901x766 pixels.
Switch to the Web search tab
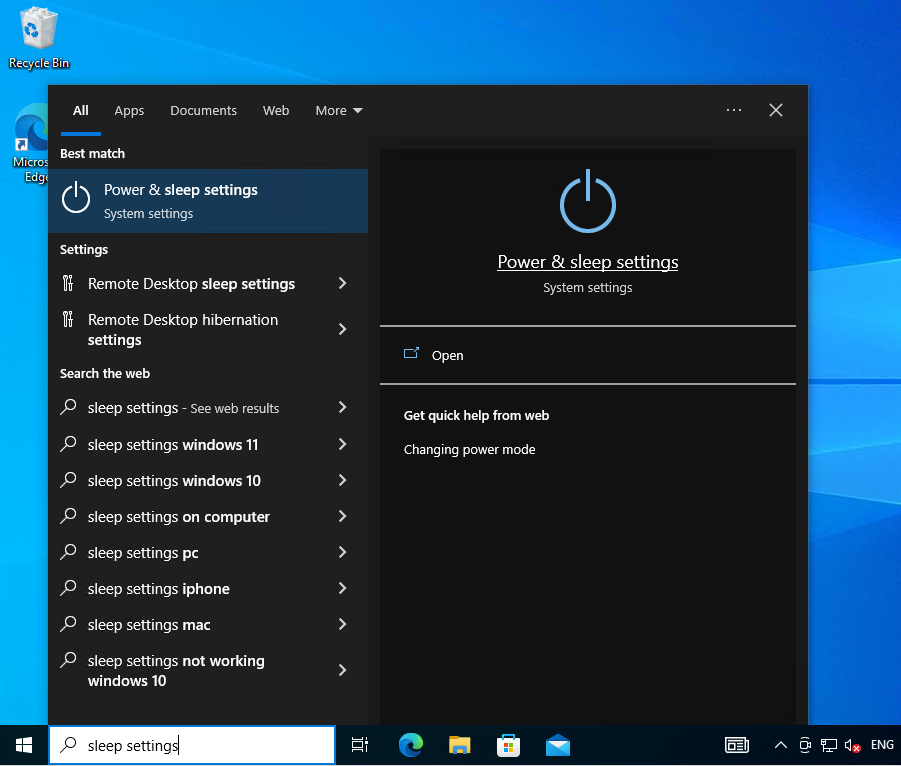[276, 110]
